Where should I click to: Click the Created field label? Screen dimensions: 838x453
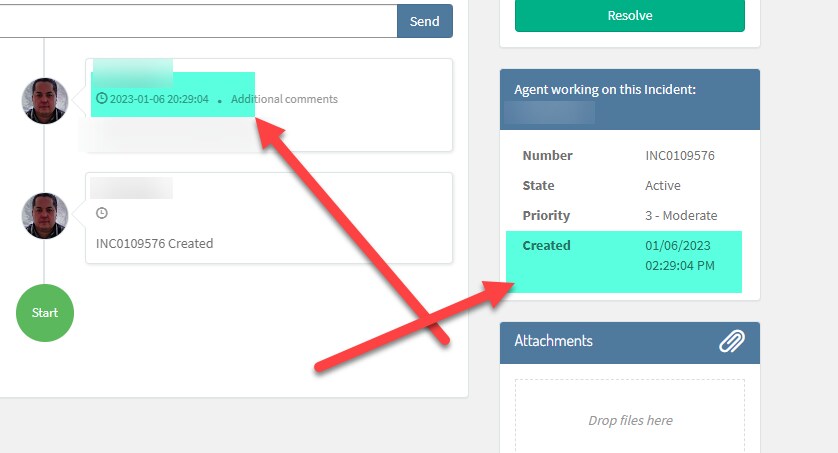[547, 245]
